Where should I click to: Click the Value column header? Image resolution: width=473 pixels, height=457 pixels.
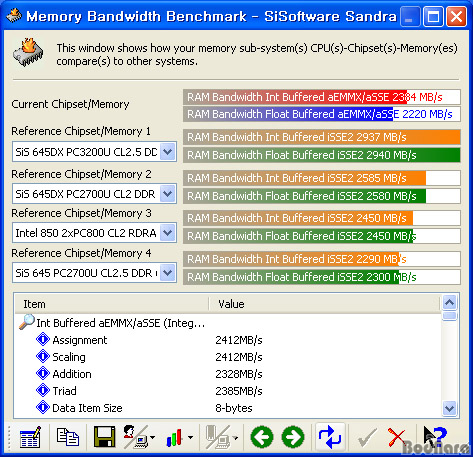(325, 304)
